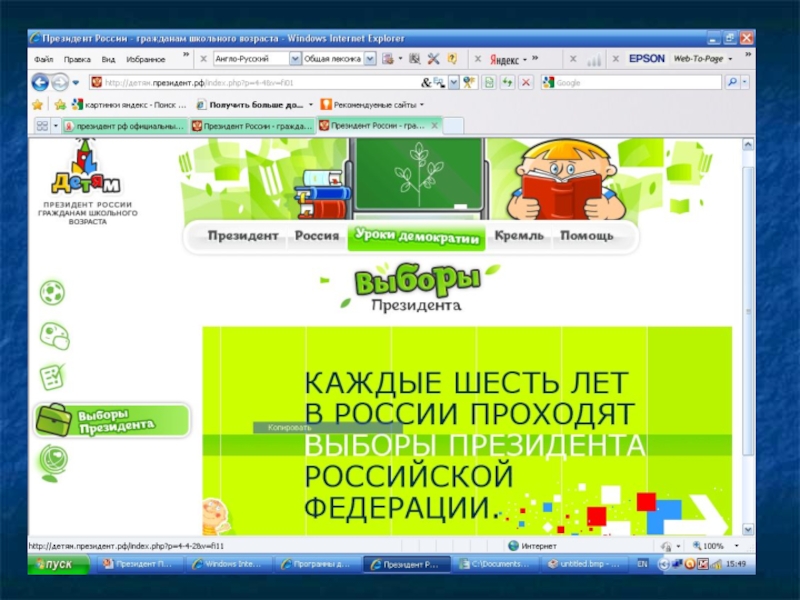The width and height of the screenshot is (800, 600).
Task: Open the Общая лексика dictionary dropdown
Action: pos(370,59)
